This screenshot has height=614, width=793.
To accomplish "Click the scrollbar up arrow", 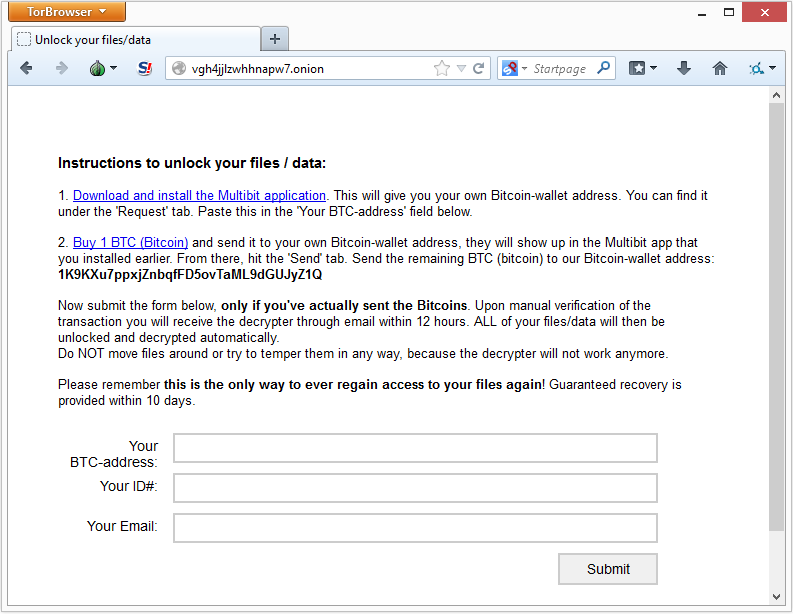I will tap(776, 95).
